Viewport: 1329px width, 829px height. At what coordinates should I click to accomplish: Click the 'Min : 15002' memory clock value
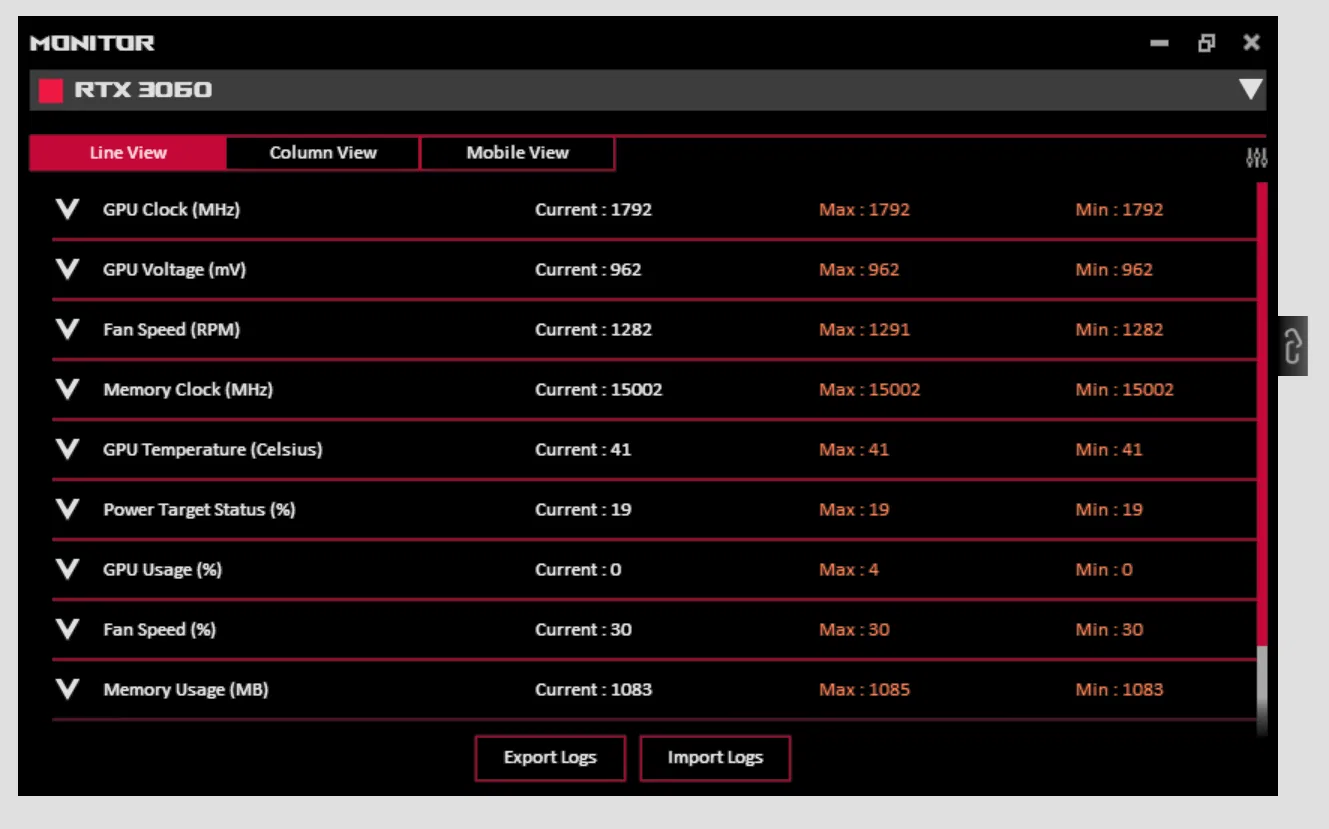click(x=1124, y=390)
